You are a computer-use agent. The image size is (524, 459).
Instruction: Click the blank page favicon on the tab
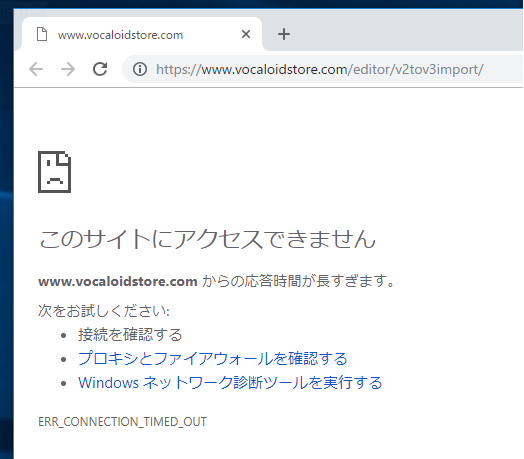click(42, 34)
